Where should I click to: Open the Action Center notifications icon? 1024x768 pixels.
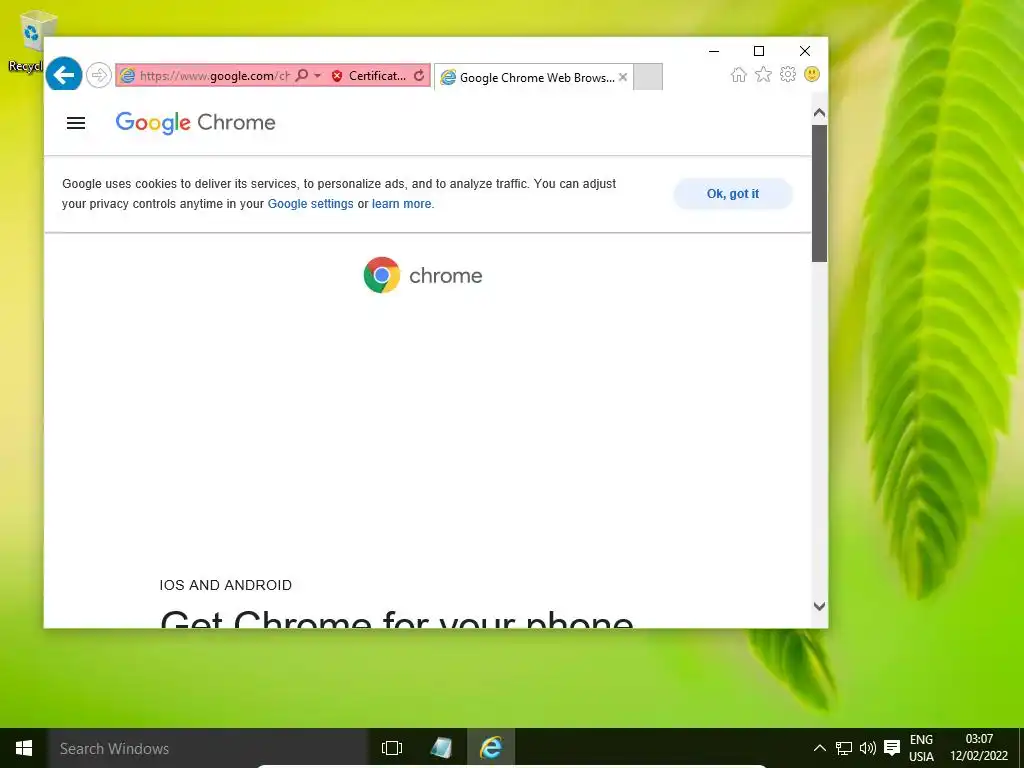892,748
